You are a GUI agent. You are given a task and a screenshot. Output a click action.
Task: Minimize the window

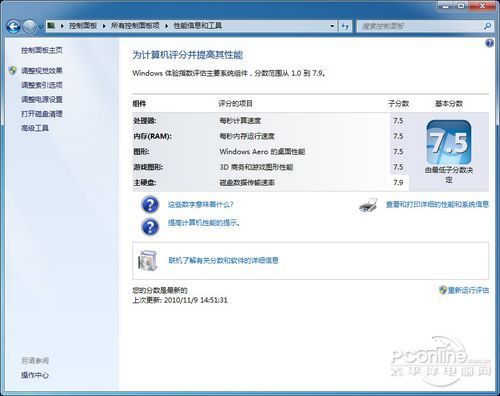(x=446, y=6)
